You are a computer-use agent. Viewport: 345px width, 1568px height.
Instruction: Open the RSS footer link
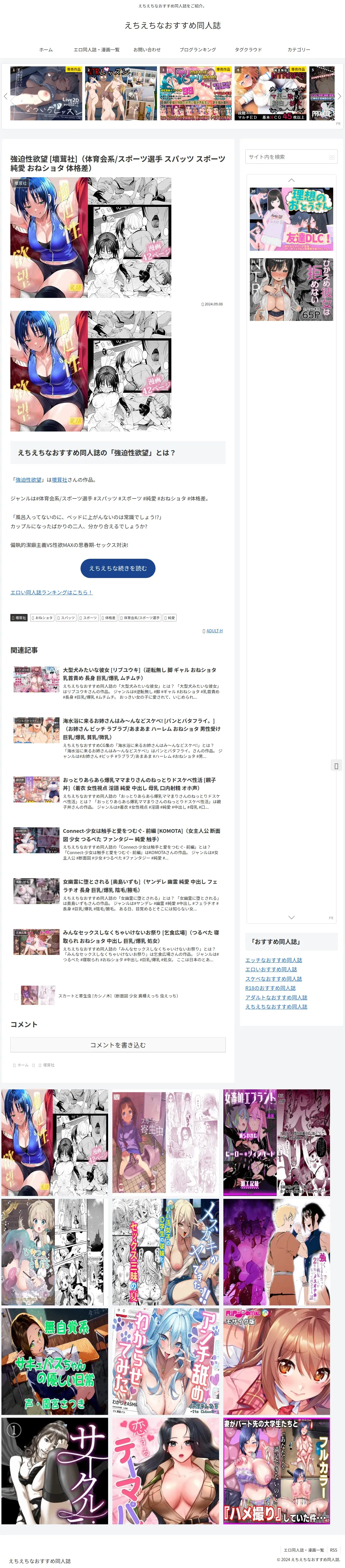tap(333, 1550)
